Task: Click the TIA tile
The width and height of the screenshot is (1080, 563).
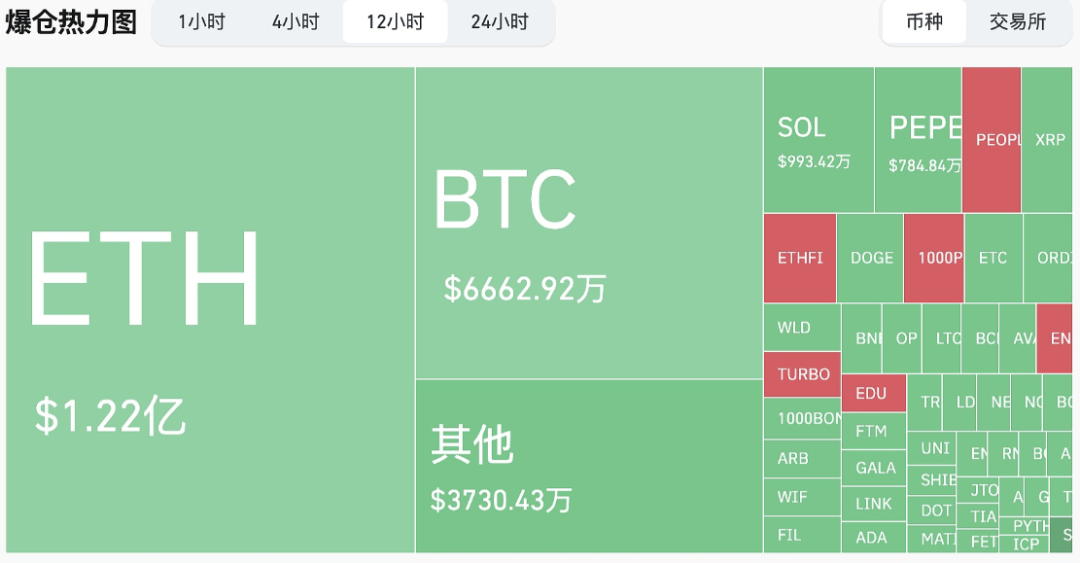Action: point(977,517)
